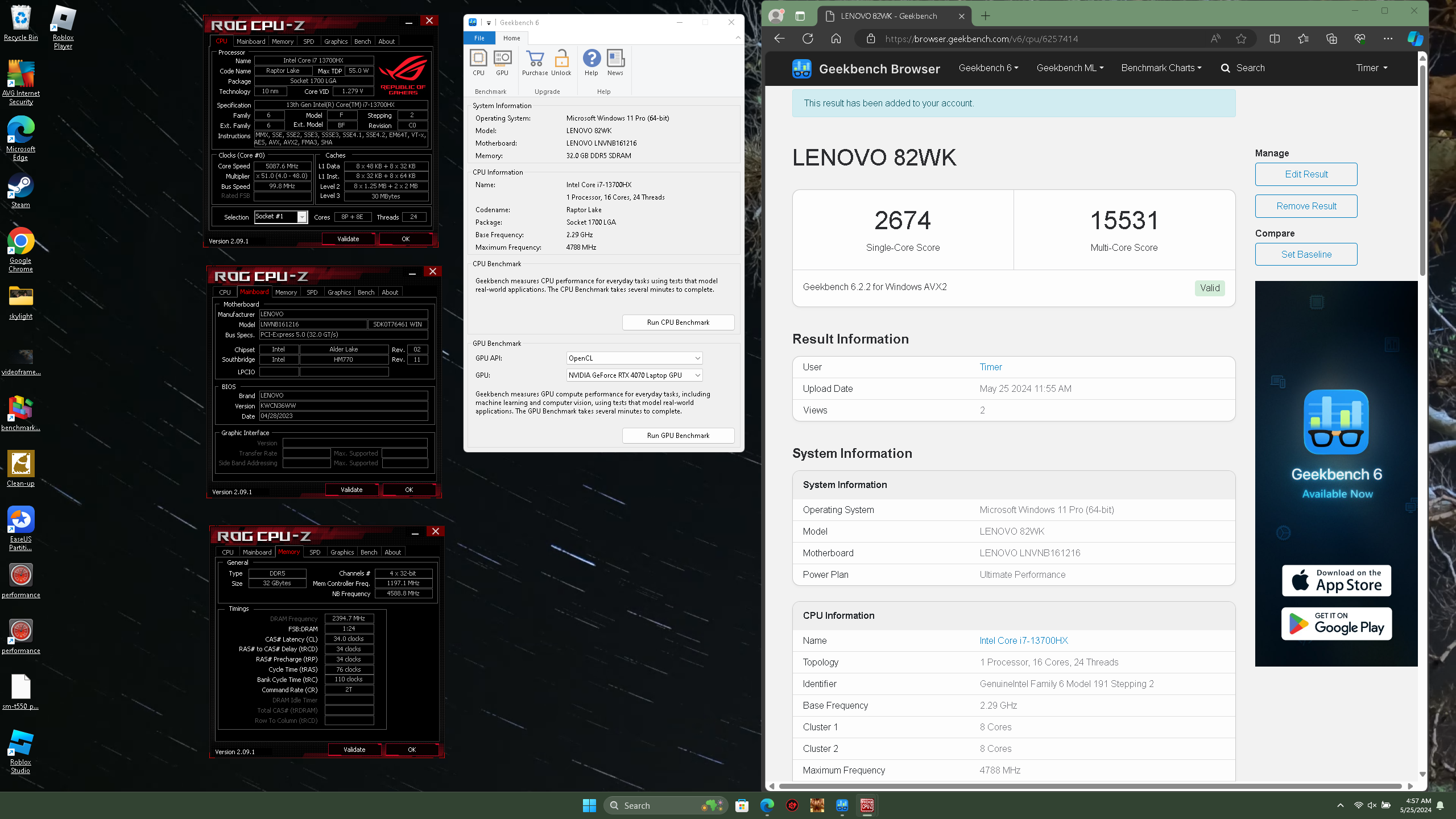
Task: Open GPU API OpenCL dropdown
Action: 634,358
